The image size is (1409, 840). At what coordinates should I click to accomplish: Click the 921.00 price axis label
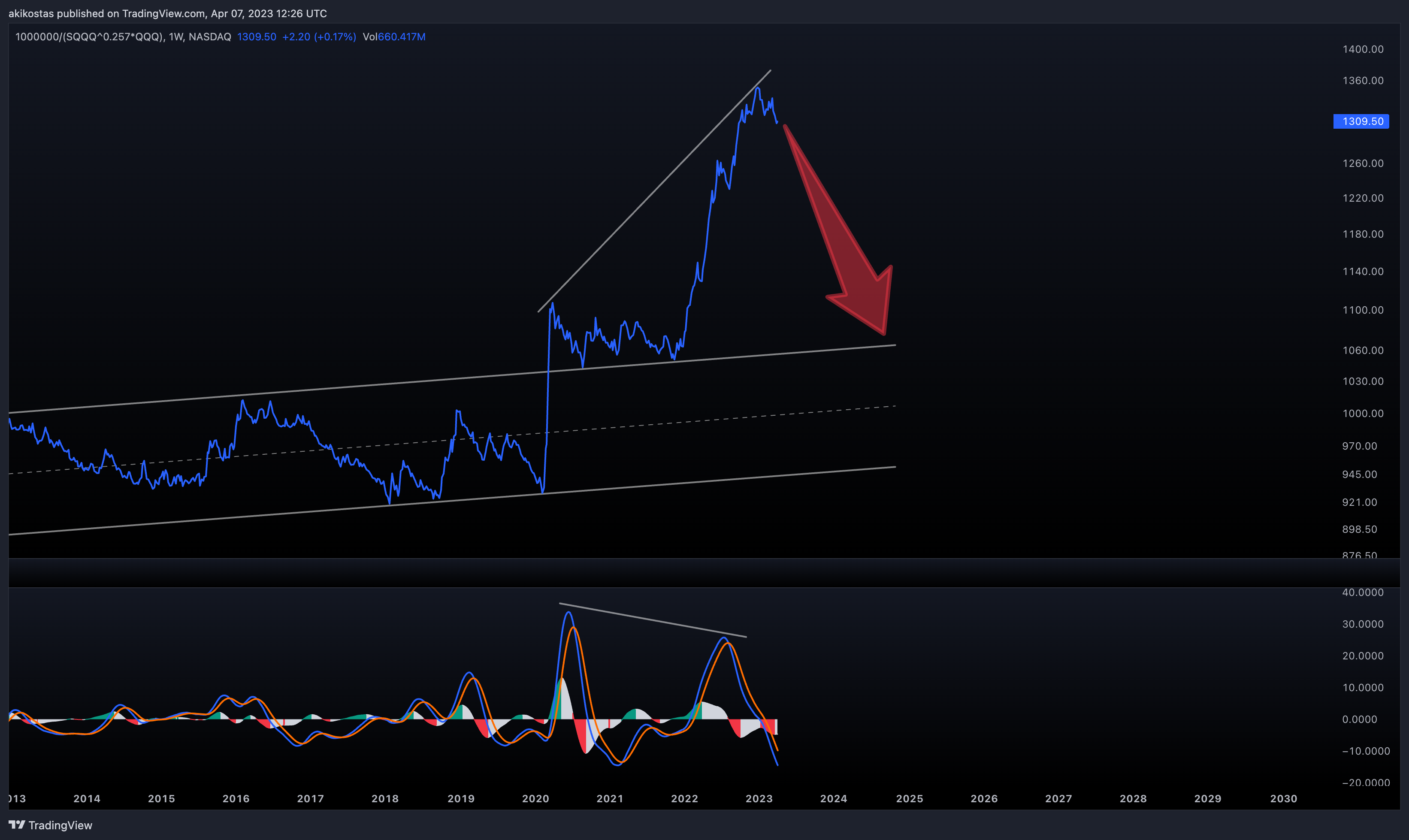point(1359,502)
